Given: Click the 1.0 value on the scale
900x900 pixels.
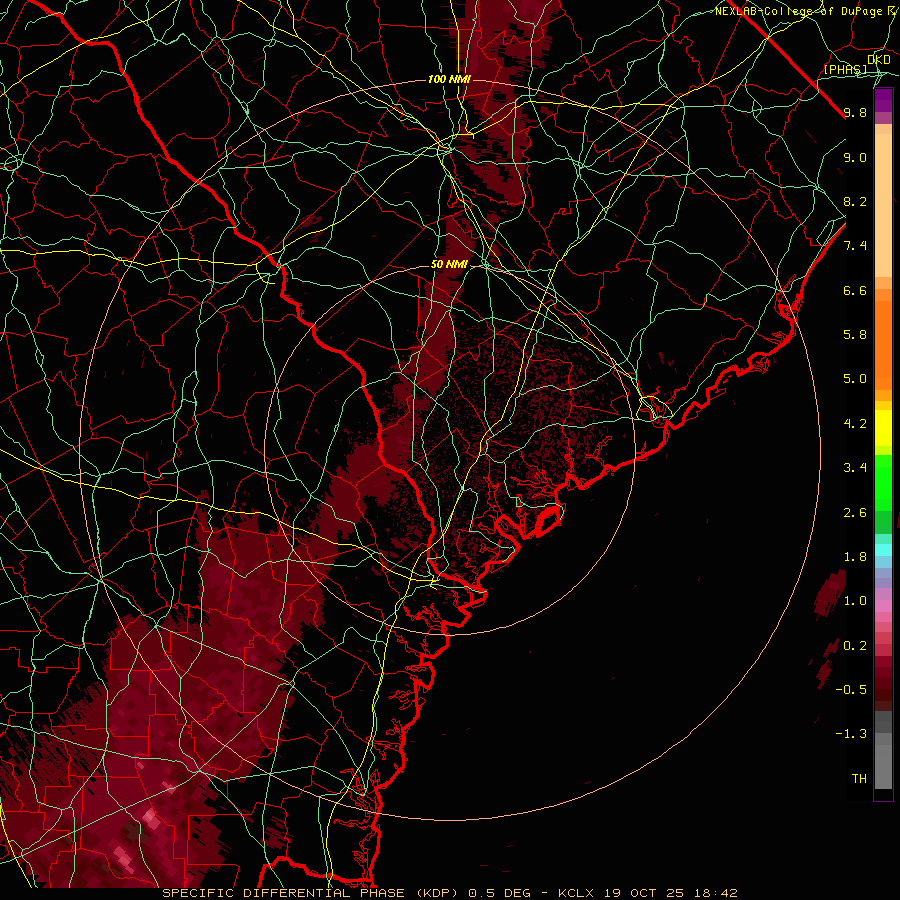Looking at the screenshot, I should point(855,601).
